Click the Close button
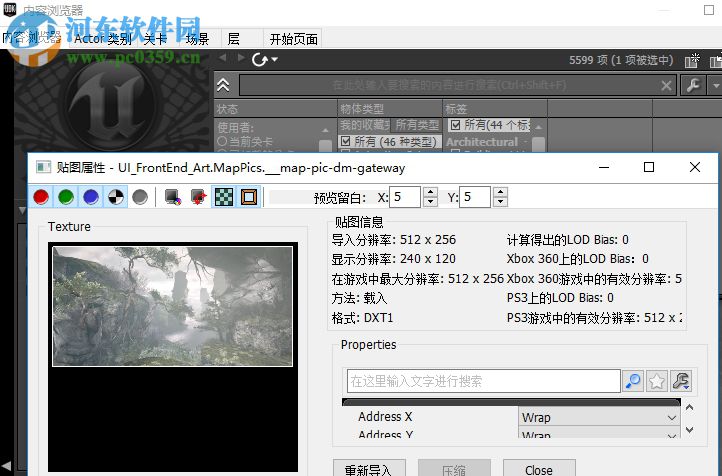The height and width of the screenshot is (476, 722). (x=539, y=469)
